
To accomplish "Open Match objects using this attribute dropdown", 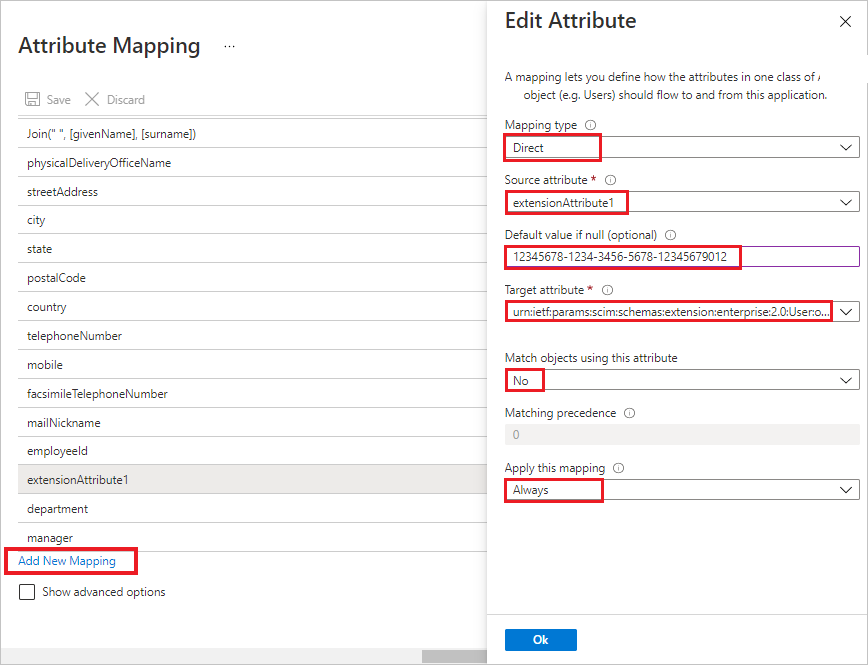I will (682, 380).
